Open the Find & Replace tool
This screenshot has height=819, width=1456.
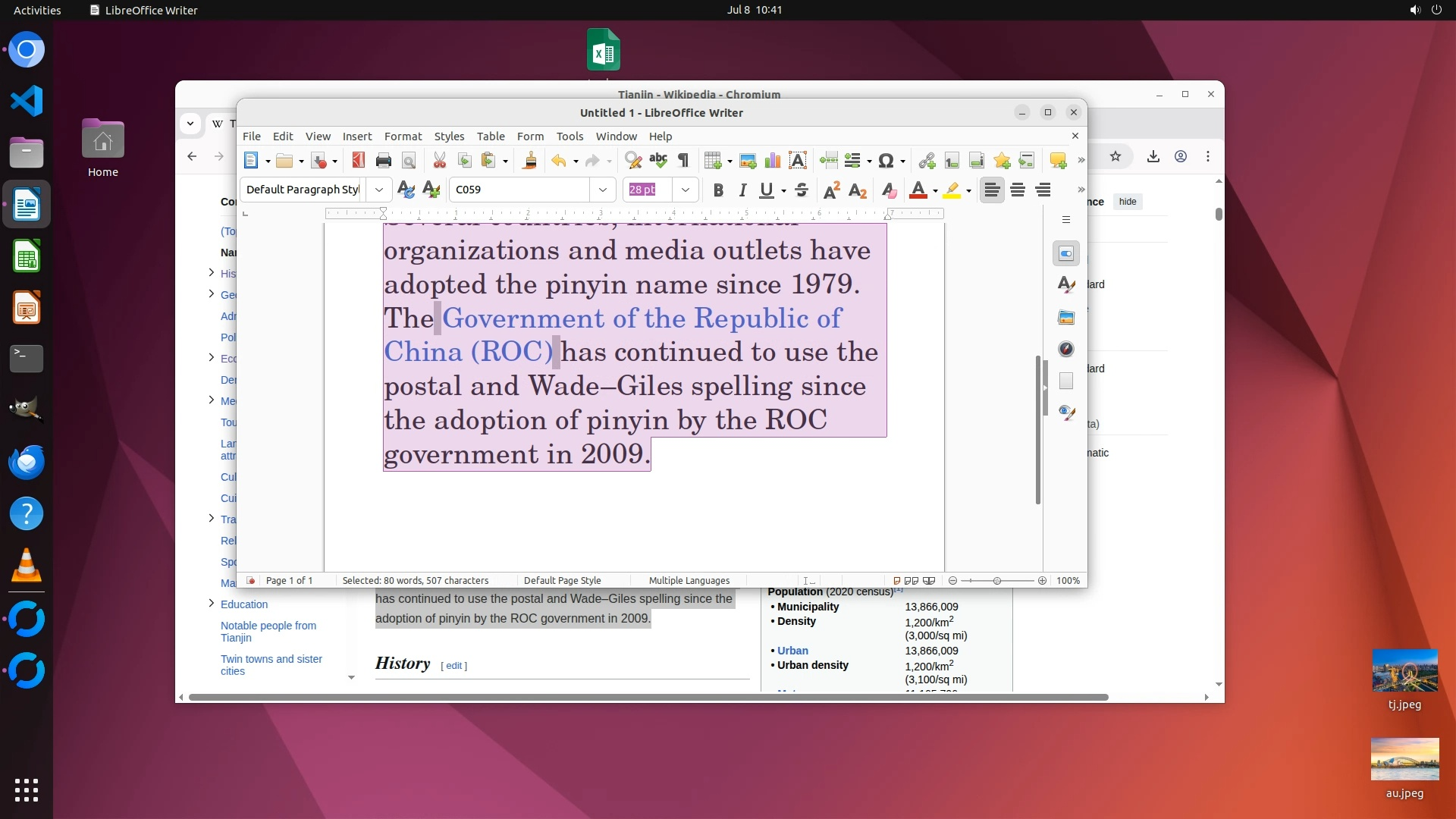coord(632,160)
